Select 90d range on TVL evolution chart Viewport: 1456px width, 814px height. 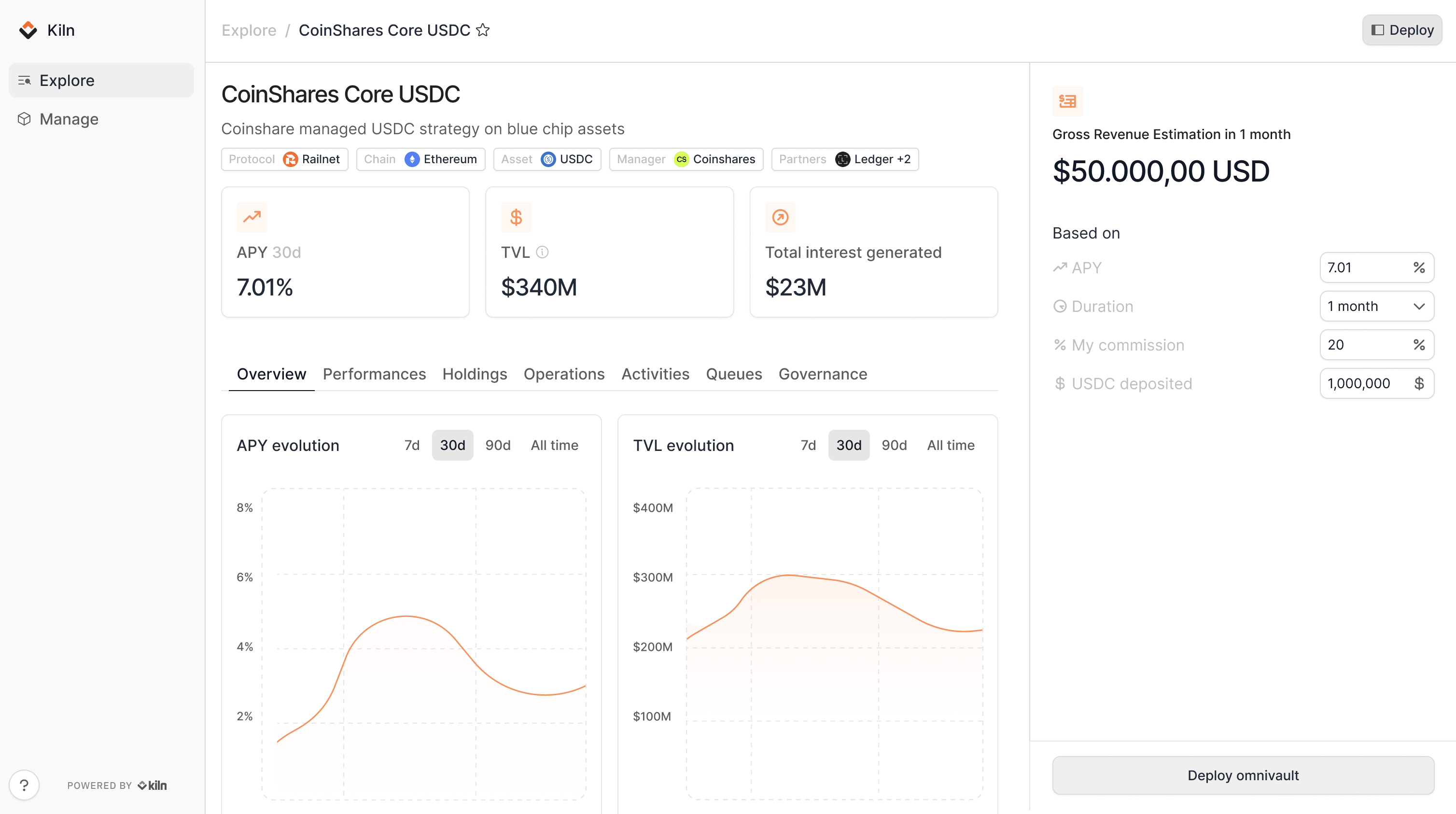[894, 445]
